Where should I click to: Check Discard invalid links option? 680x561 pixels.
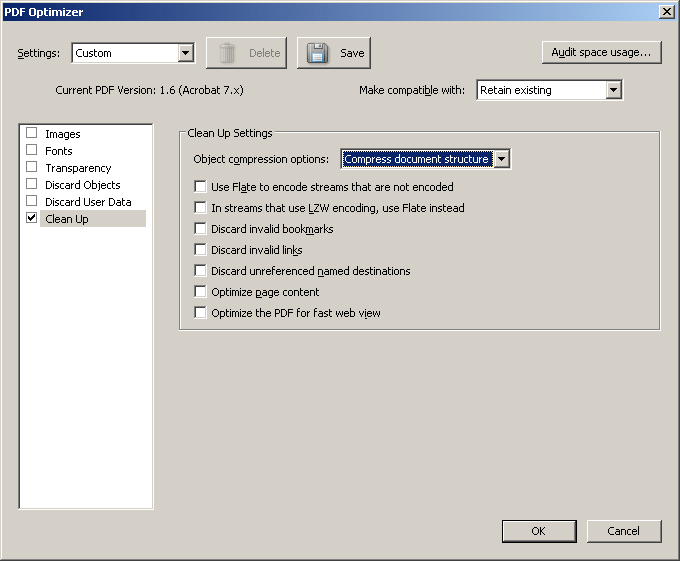tap(200, 250)
